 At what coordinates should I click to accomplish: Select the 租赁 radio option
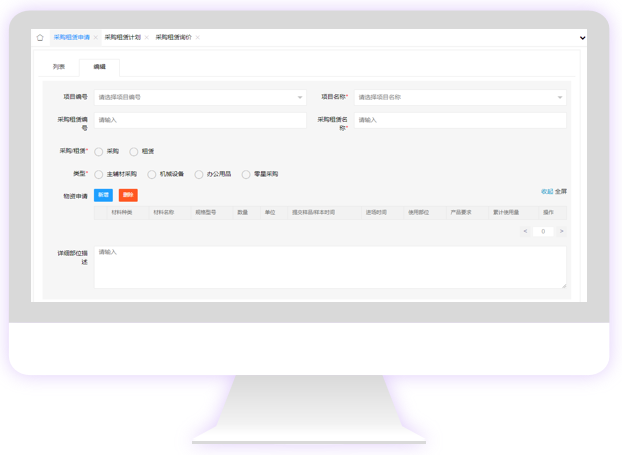click(x=134, y=152)
